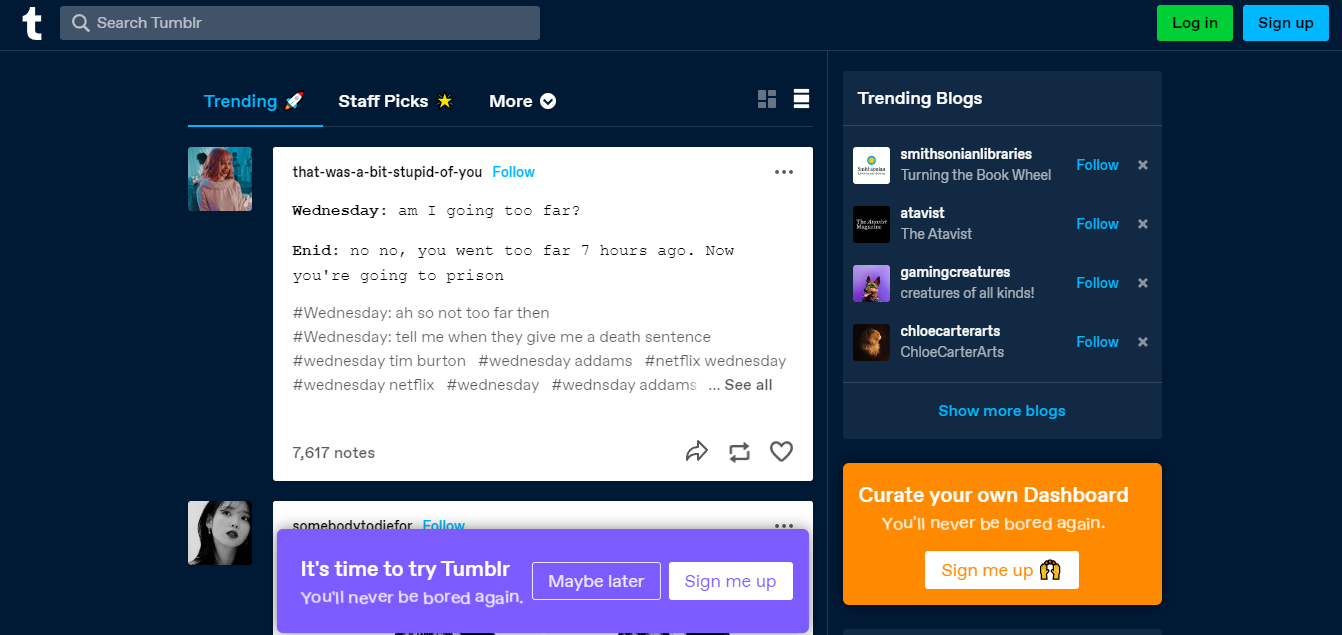Open the #wednesday netflix tag
Screen dimensions: 1342x635
click(x=363, y=385)
